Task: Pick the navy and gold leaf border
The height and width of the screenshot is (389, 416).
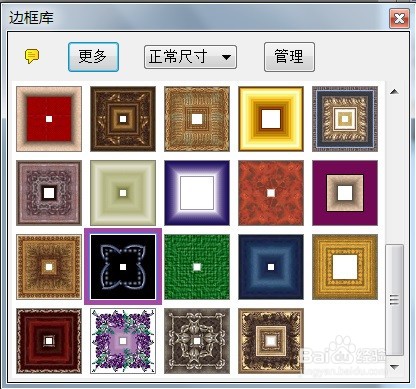Action: (345, 119)
